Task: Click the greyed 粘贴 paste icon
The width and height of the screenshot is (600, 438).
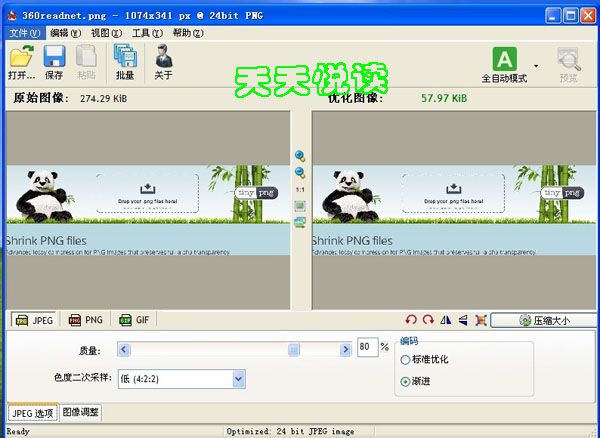Action: (86, 61)
